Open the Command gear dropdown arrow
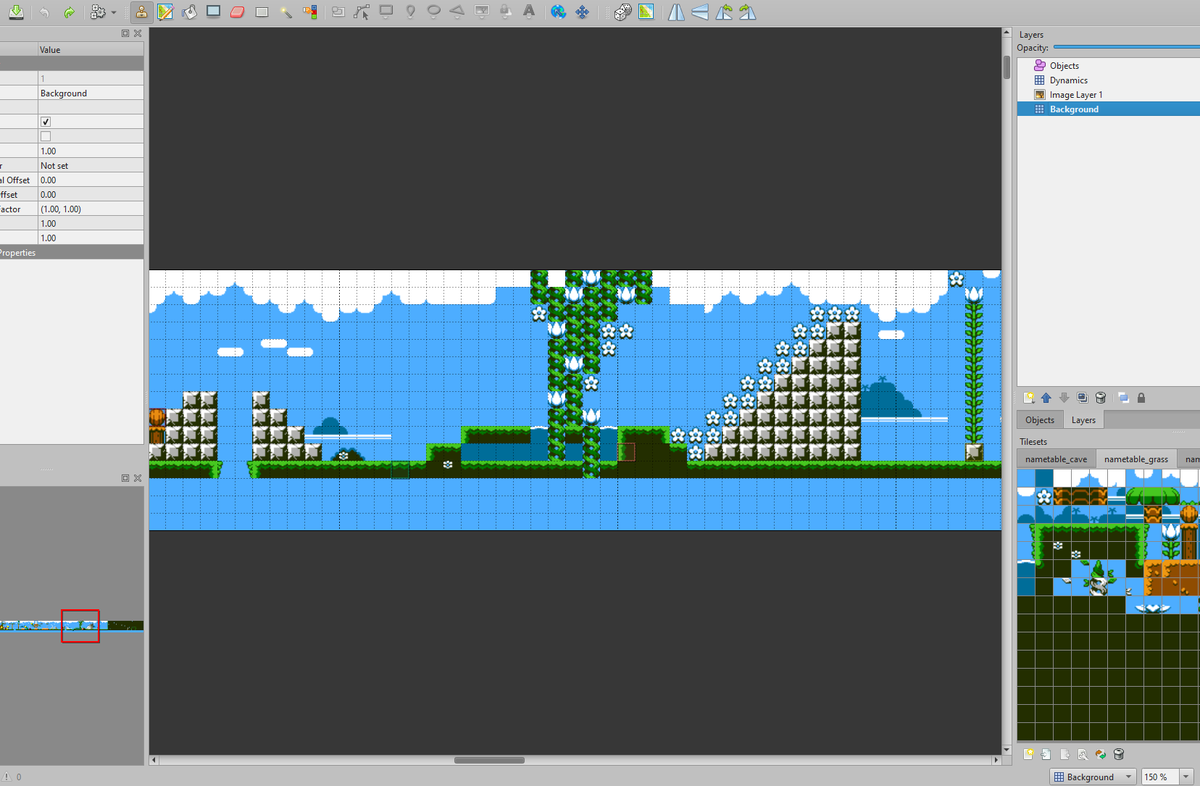The image size is (1200, 786). click(x=114, y=13)
